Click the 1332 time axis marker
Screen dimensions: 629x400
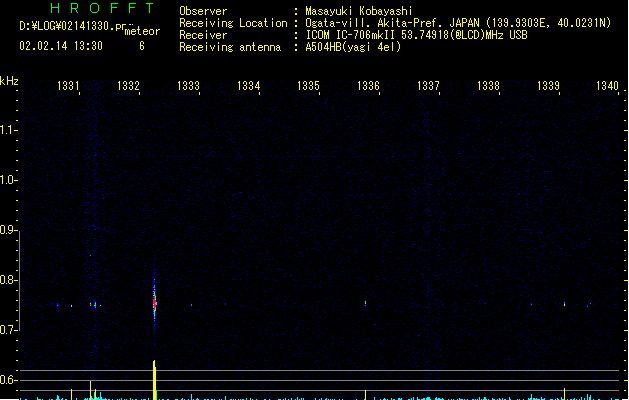click(x=128, y=85)
